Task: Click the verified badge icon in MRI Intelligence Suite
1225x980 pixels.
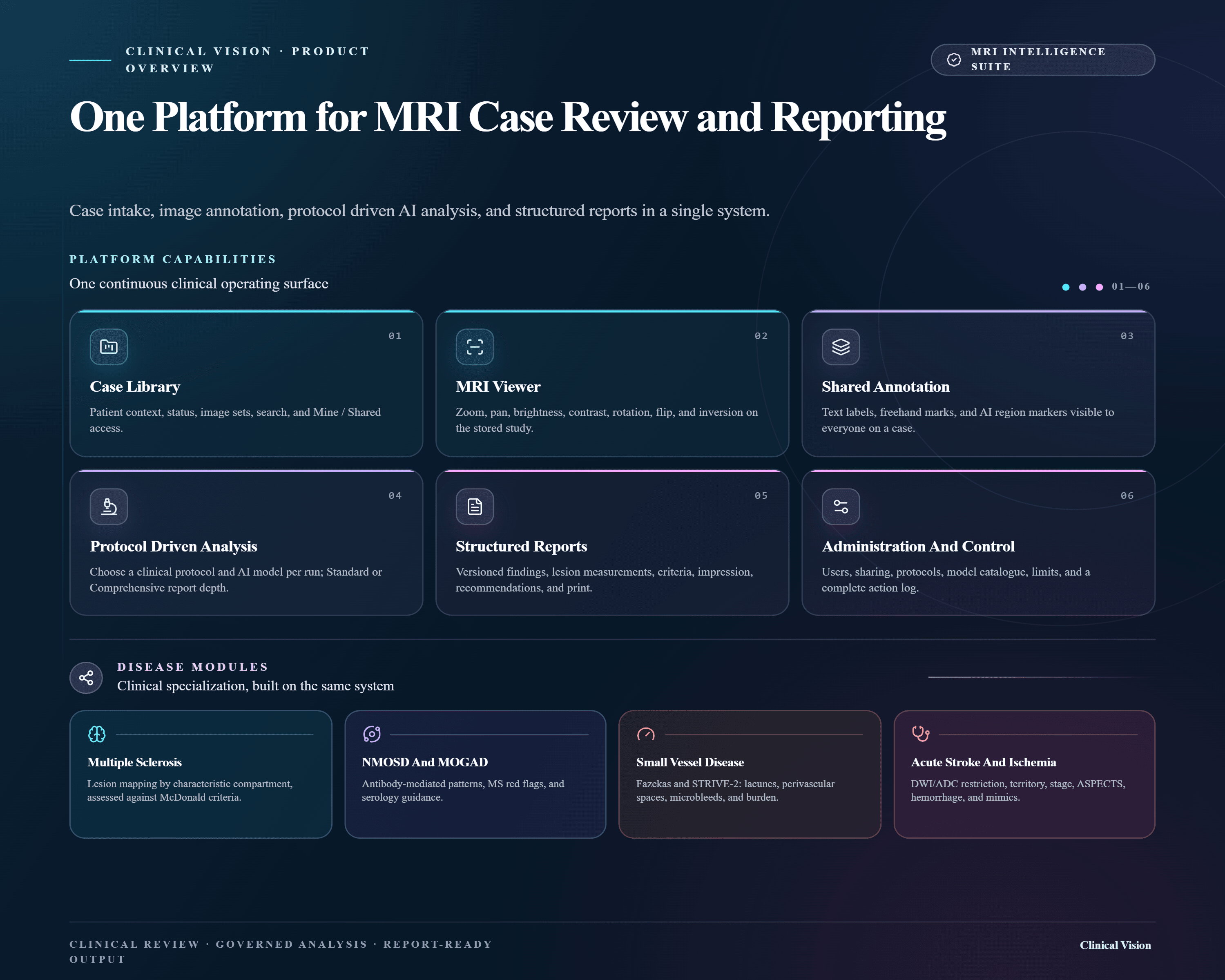Action: 954,60
